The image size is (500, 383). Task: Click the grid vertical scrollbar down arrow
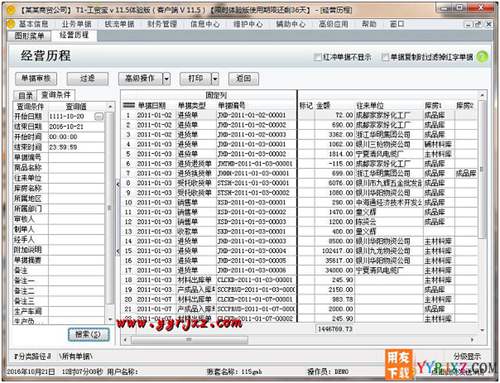[482, 330]
